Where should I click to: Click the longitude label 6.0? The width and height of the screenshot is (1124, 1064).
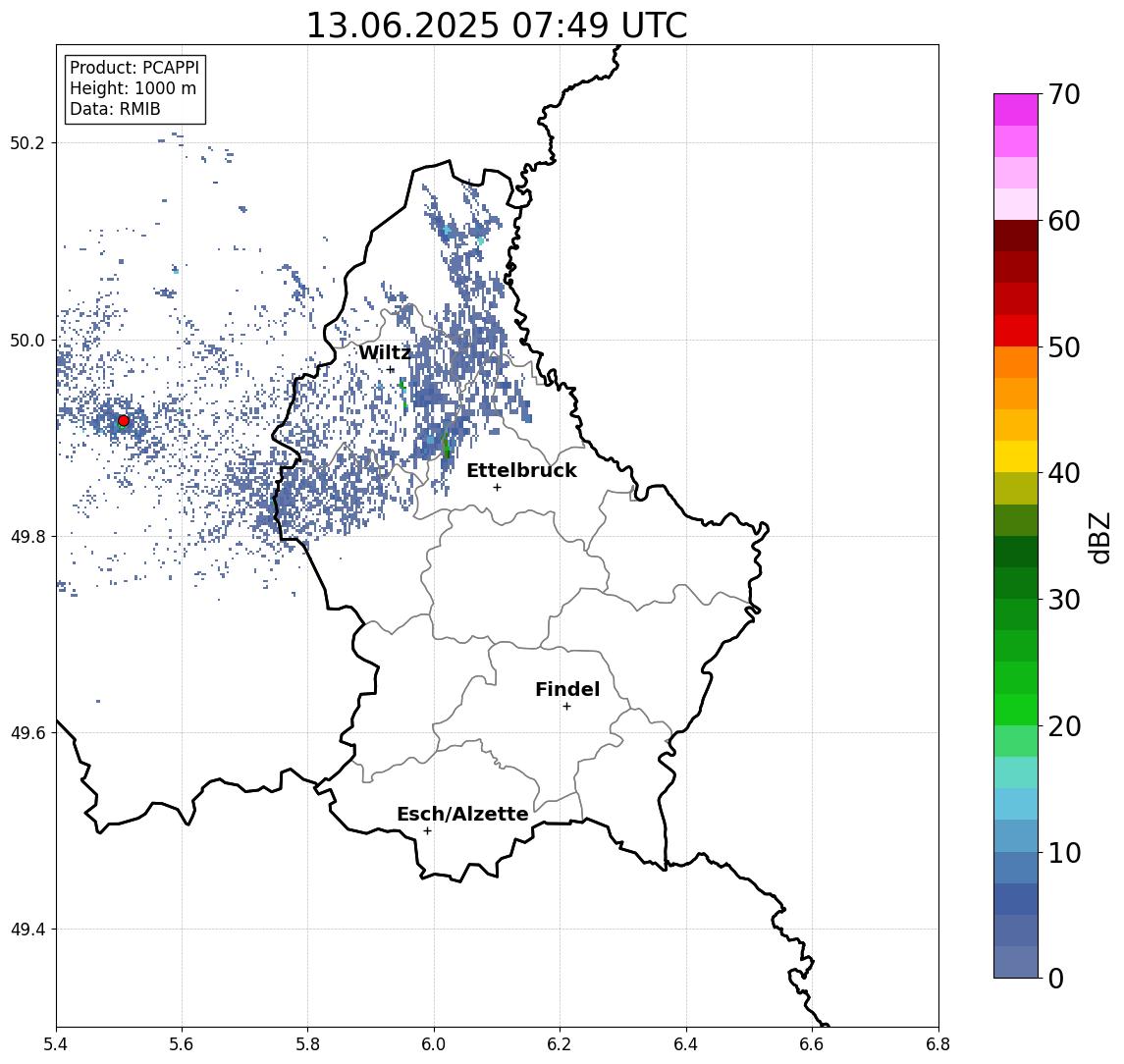click(x=434, y=1044)
